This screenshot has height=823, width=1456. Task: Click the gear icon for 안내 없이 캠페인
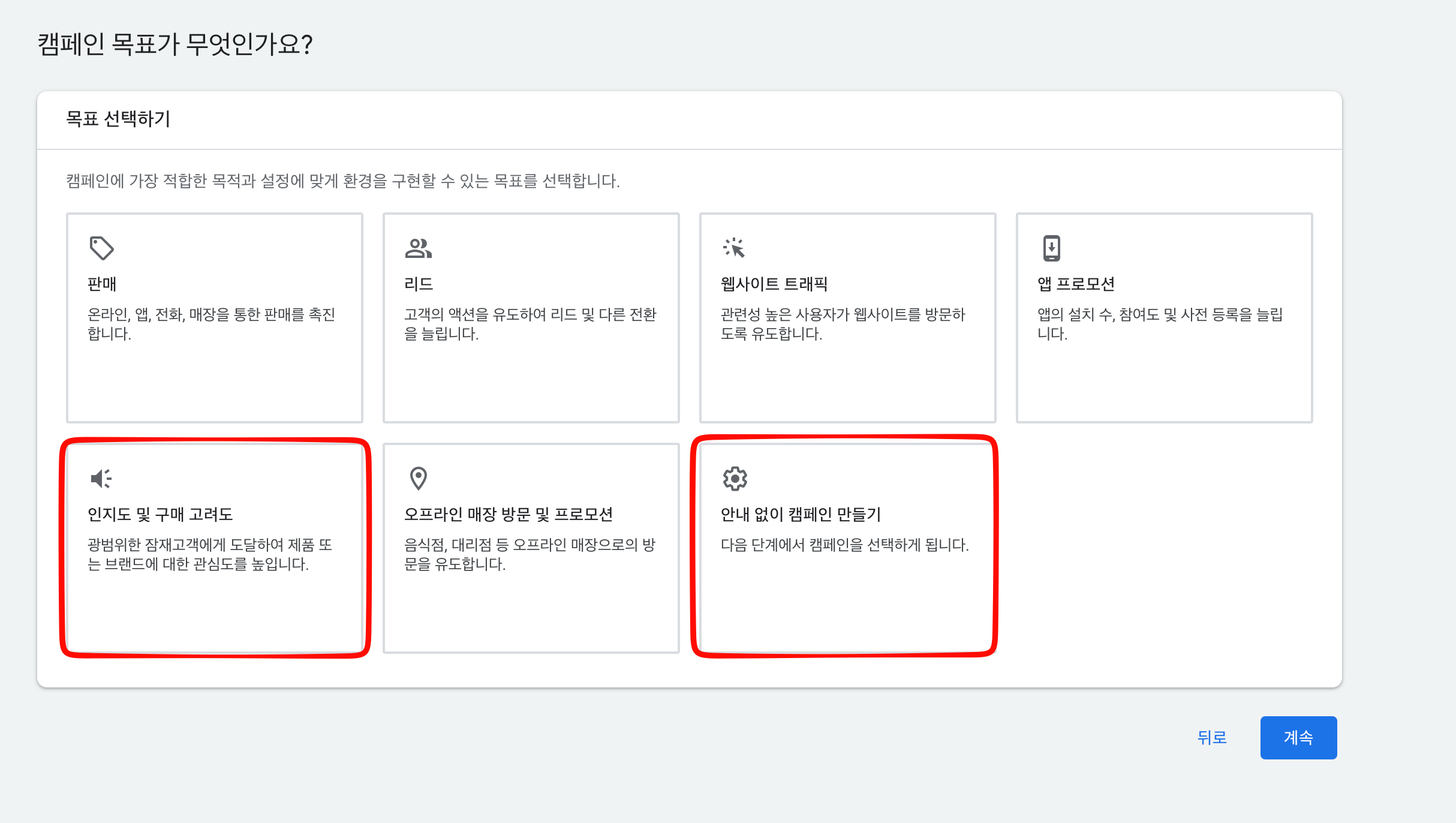click(735, 478)
